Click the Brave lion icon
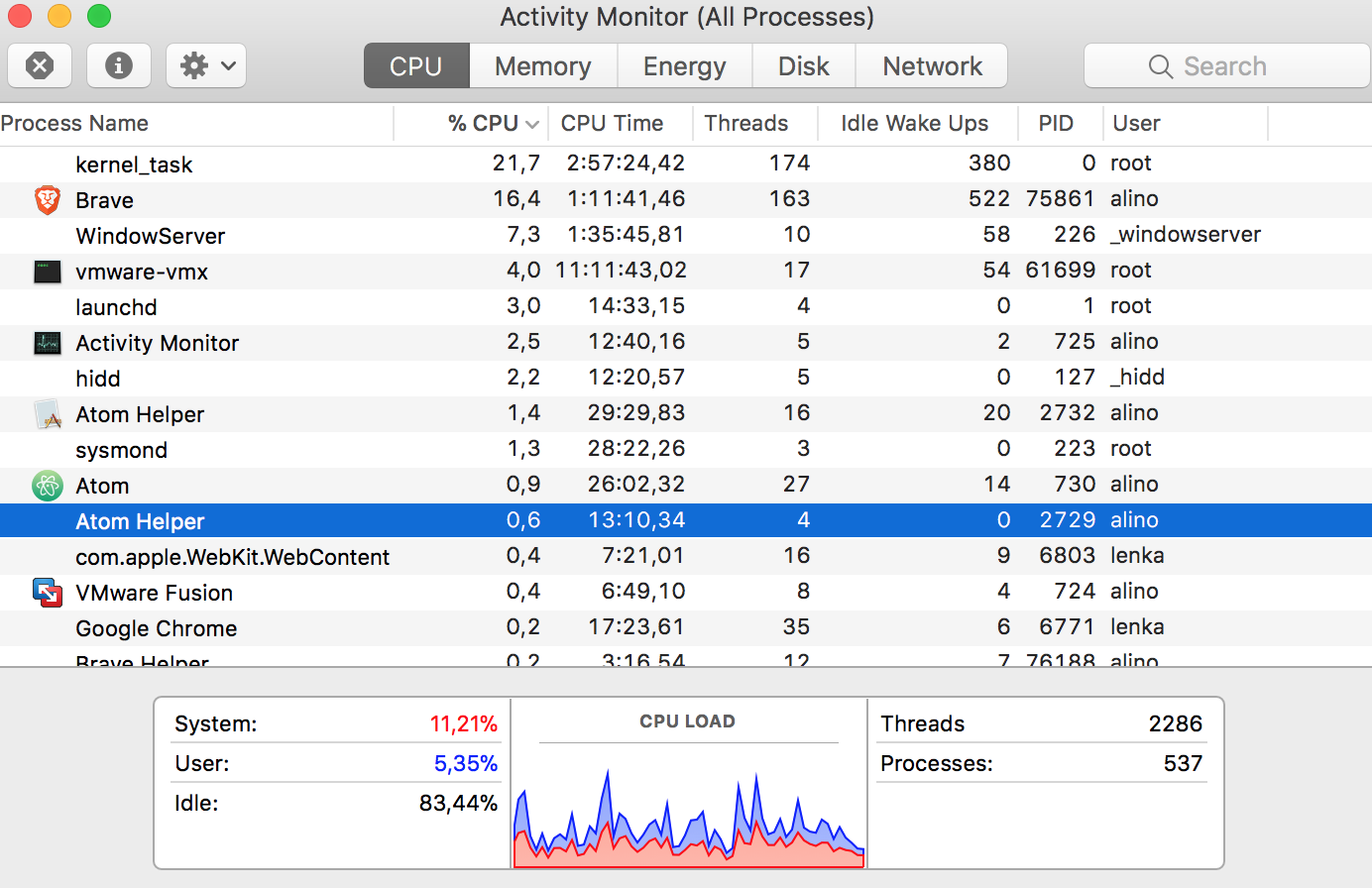This screenshot has width=1372, height=888. pos(47,199)
